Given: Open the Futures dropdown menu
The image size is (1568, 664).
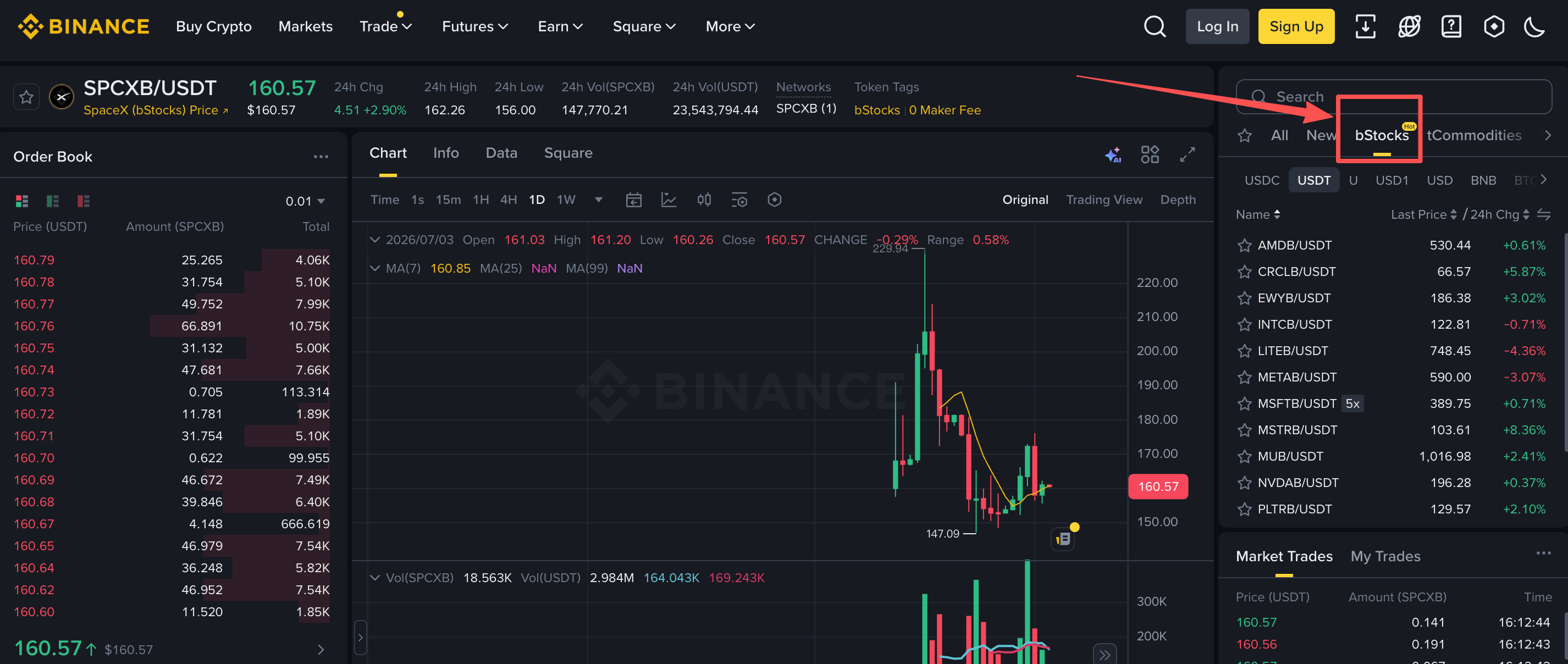Looking at the screenshot, I should [475, 26].
